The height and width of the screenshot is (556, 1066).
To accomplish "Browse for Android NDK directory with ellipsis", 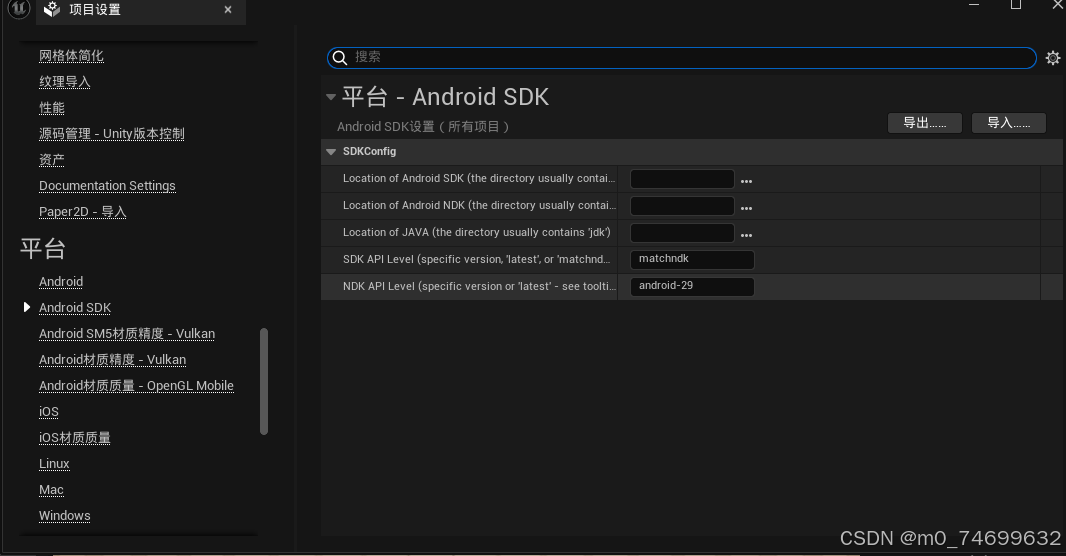I will click(746, 209).
